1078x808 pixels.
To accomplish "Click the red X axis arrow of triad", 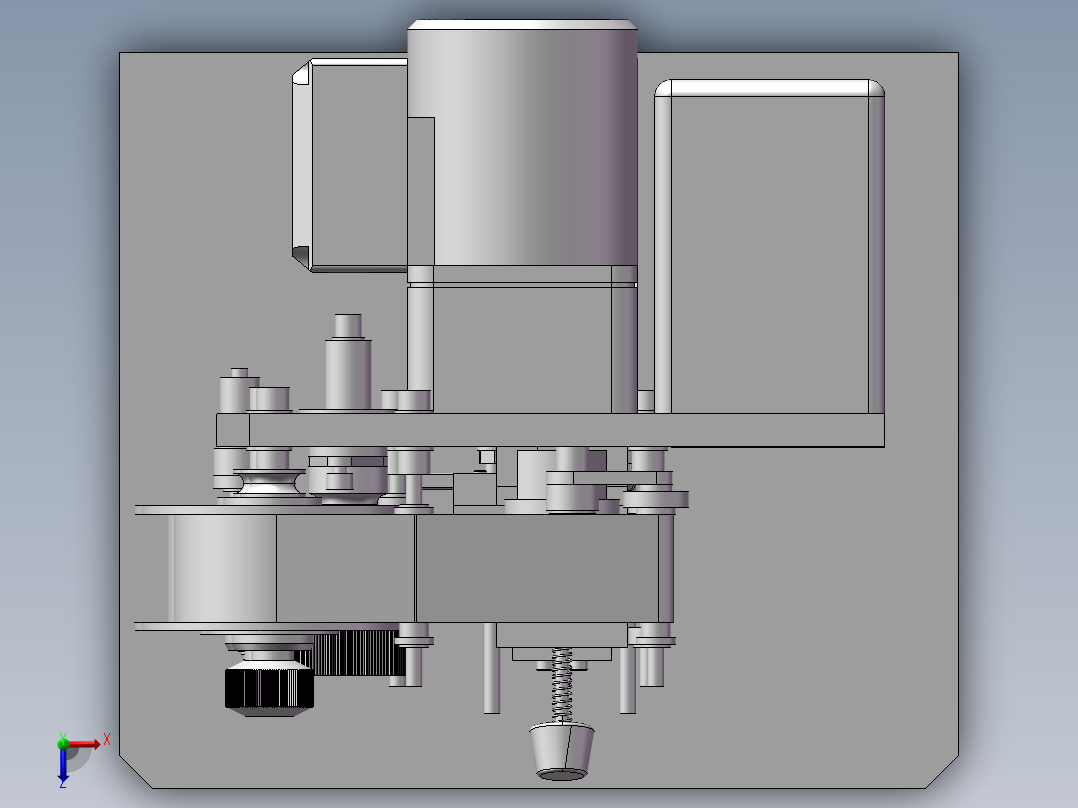I will 84,744.
